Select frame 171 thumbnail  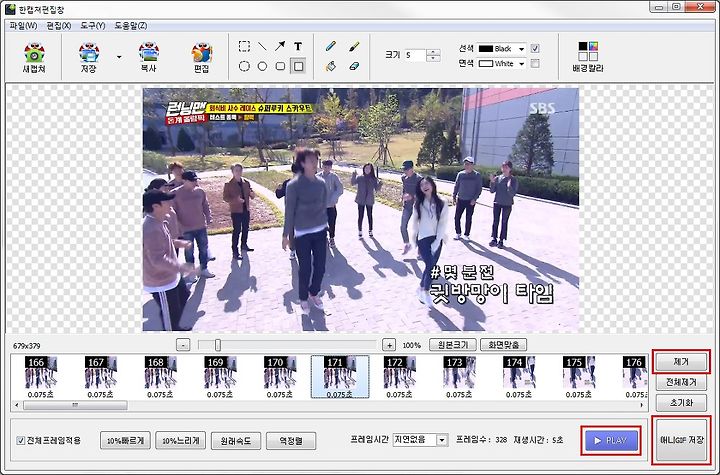coord(340,377)
